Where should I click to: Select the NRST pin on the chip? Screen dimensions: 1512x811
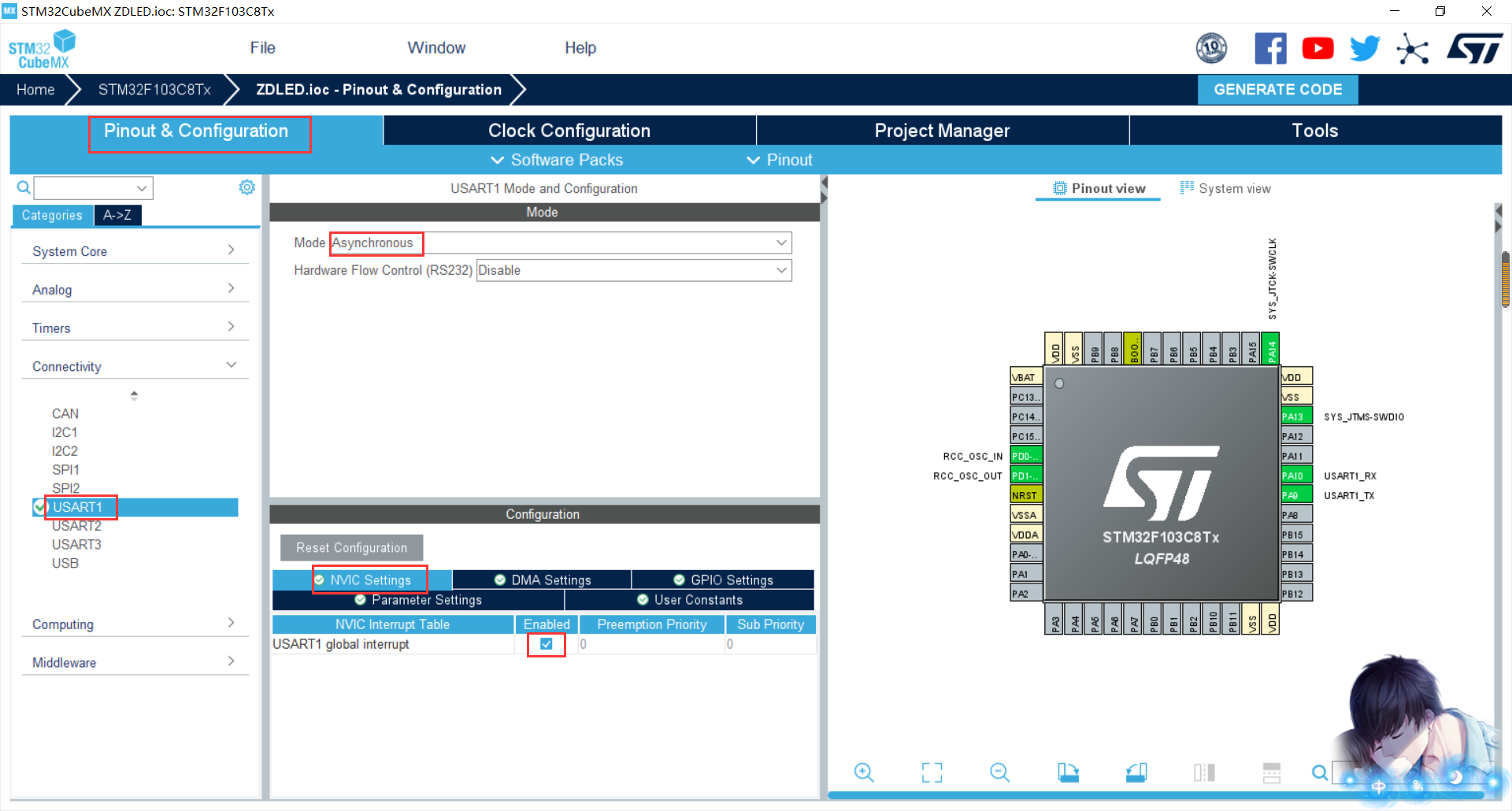pyautogui.click(x=1026, y=495)
